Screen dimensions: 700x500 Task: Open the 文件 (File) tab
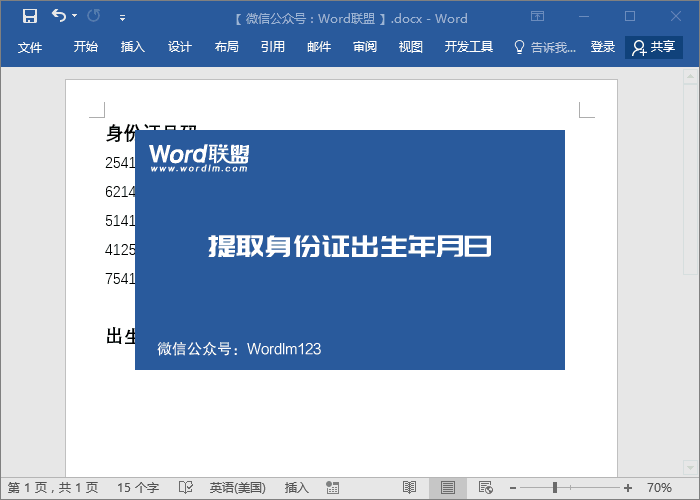pos(30,47)
